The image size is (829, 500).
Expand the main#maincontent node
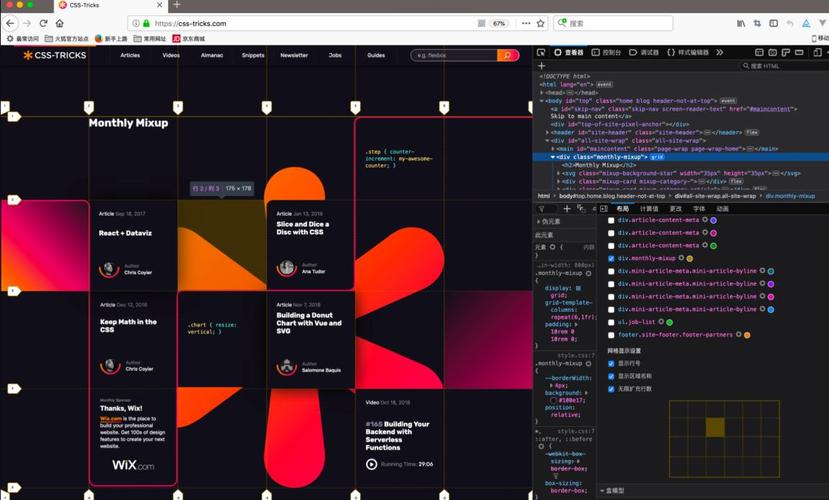553,149
